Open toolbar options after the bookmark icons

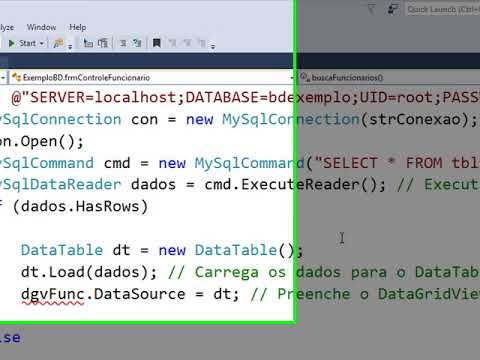tap(213, 47)
